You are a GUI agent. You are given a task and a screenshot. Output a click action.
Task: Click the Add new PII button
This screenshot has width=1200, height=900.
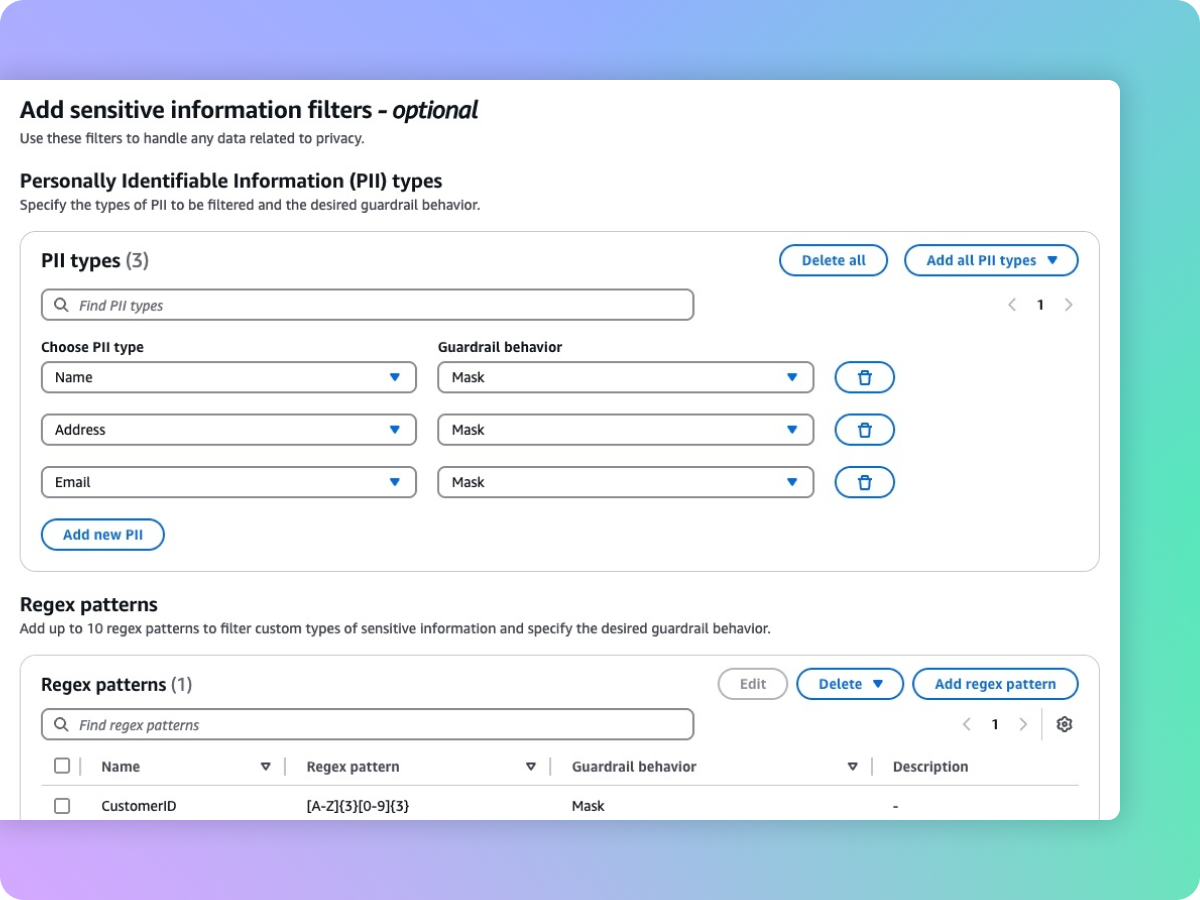[x=102, y=535]
